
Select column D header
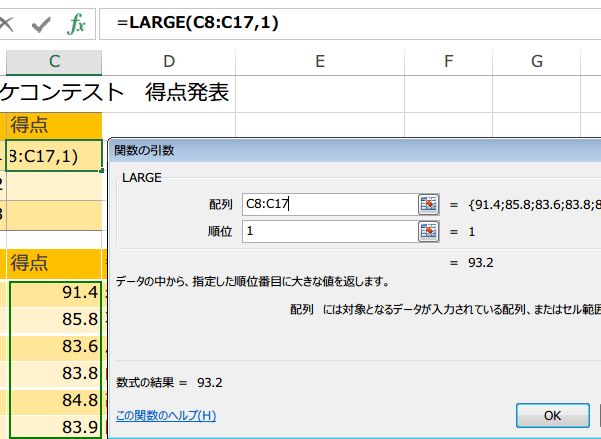[x=169, y=62]
